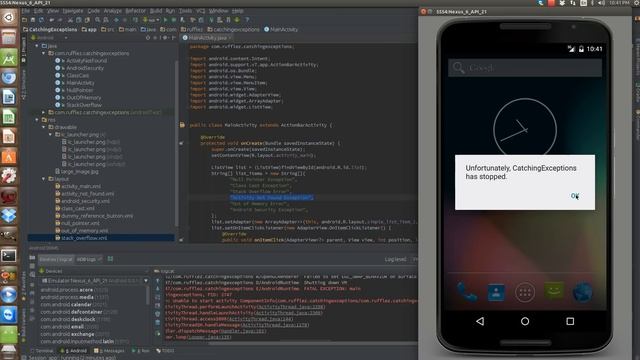640x360 pixels.
Task: Click the logcat horizontal scrollbar
Action: 312,343
